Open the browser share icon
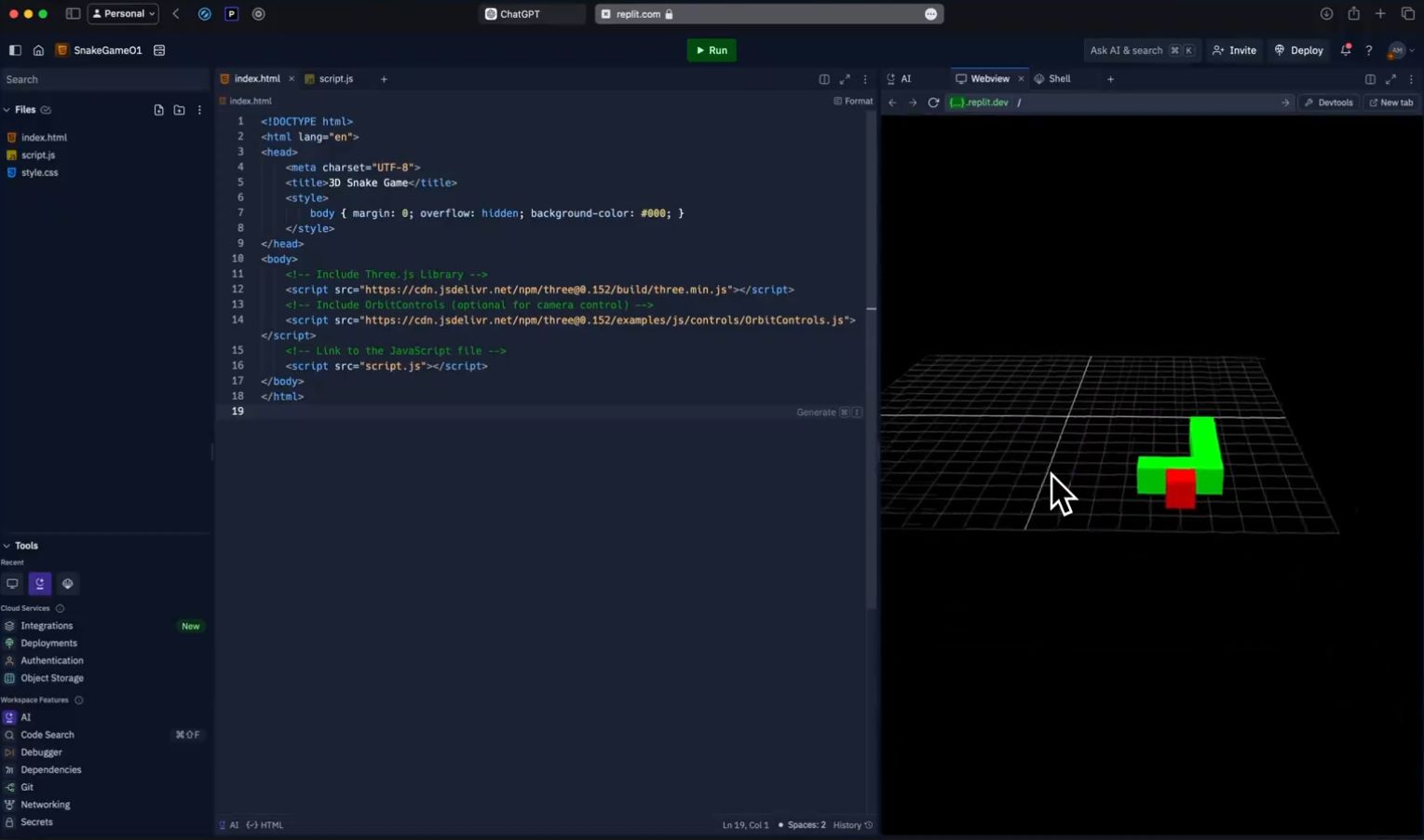This screenshot has width=1424, height=840. 1353,14
